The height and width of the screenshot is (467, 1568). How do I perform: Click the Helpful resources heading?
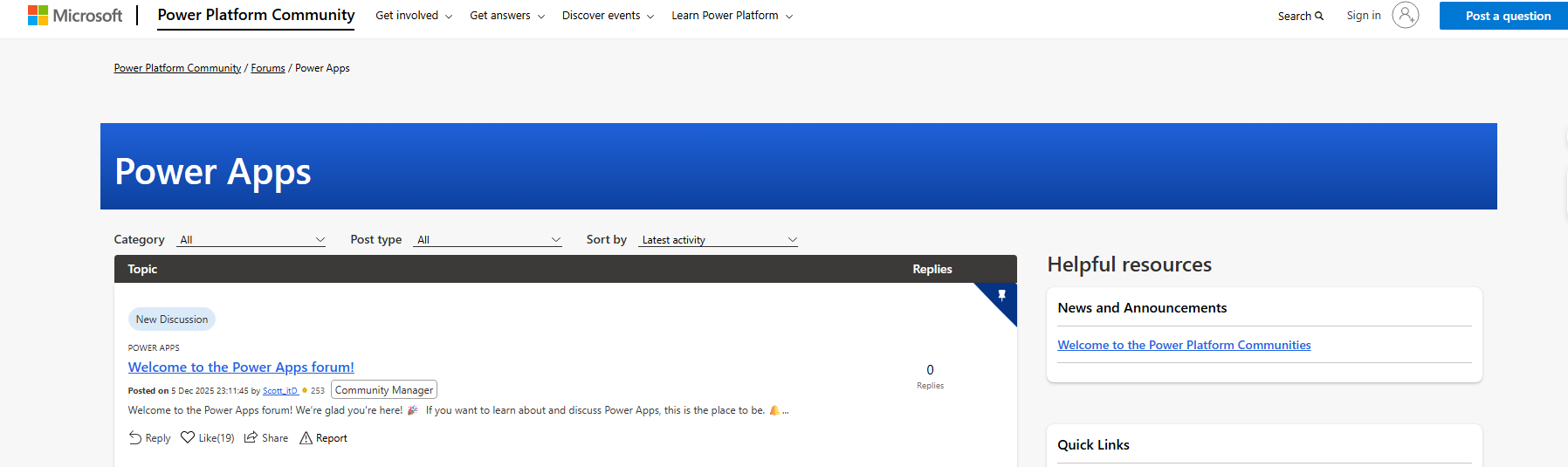coord(1129,264)
